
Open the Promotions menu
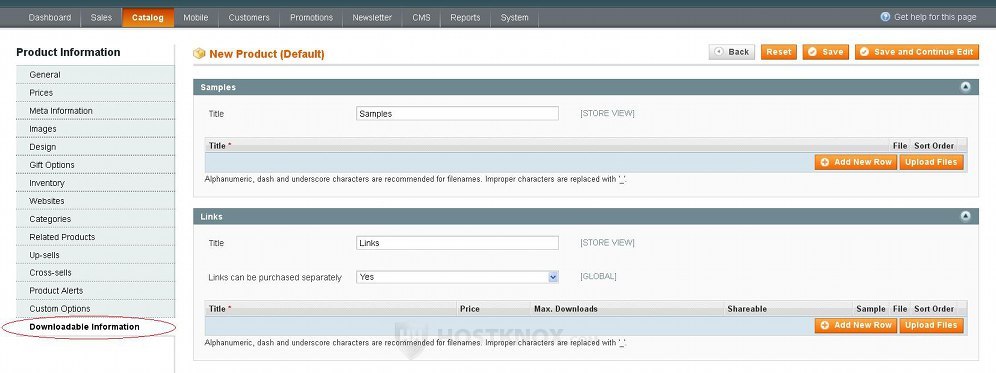(311, 18)
